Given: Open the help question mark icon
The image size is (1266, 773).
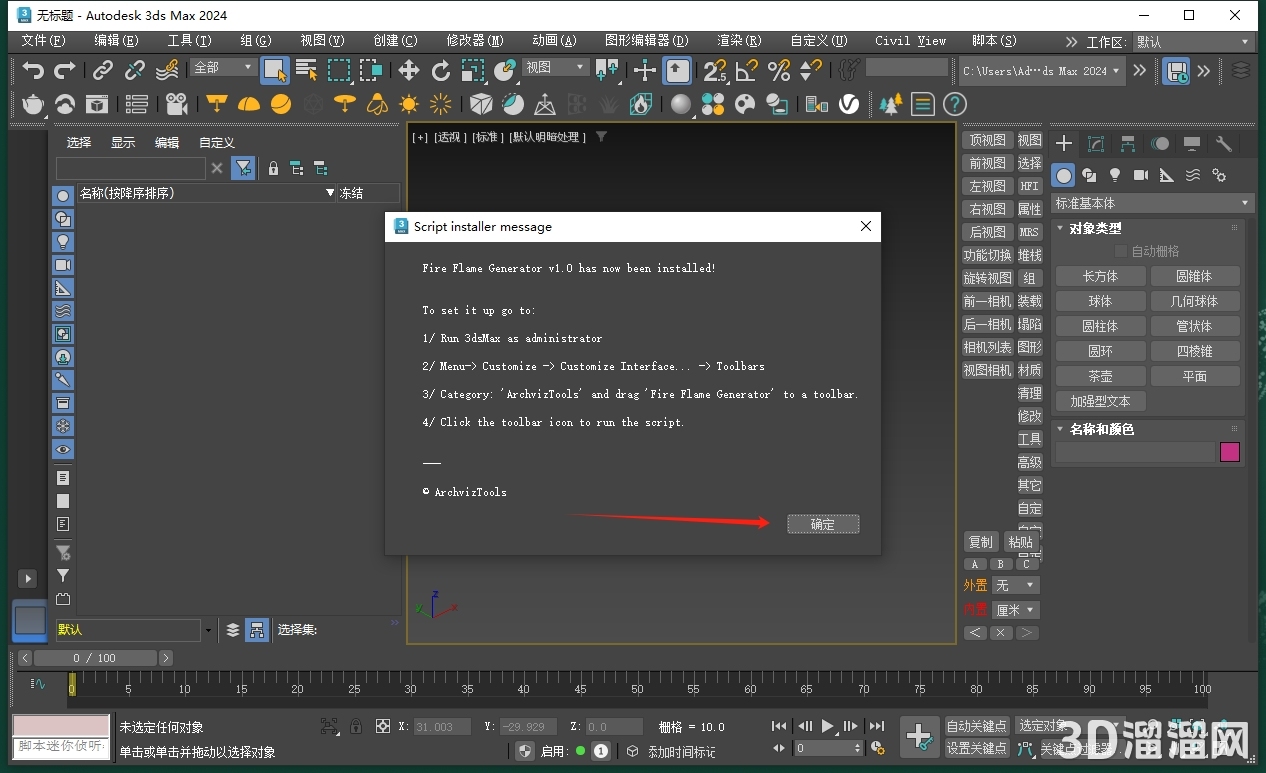Looking at the screenshot, I should pyautogui.click(x=955, y=104).
